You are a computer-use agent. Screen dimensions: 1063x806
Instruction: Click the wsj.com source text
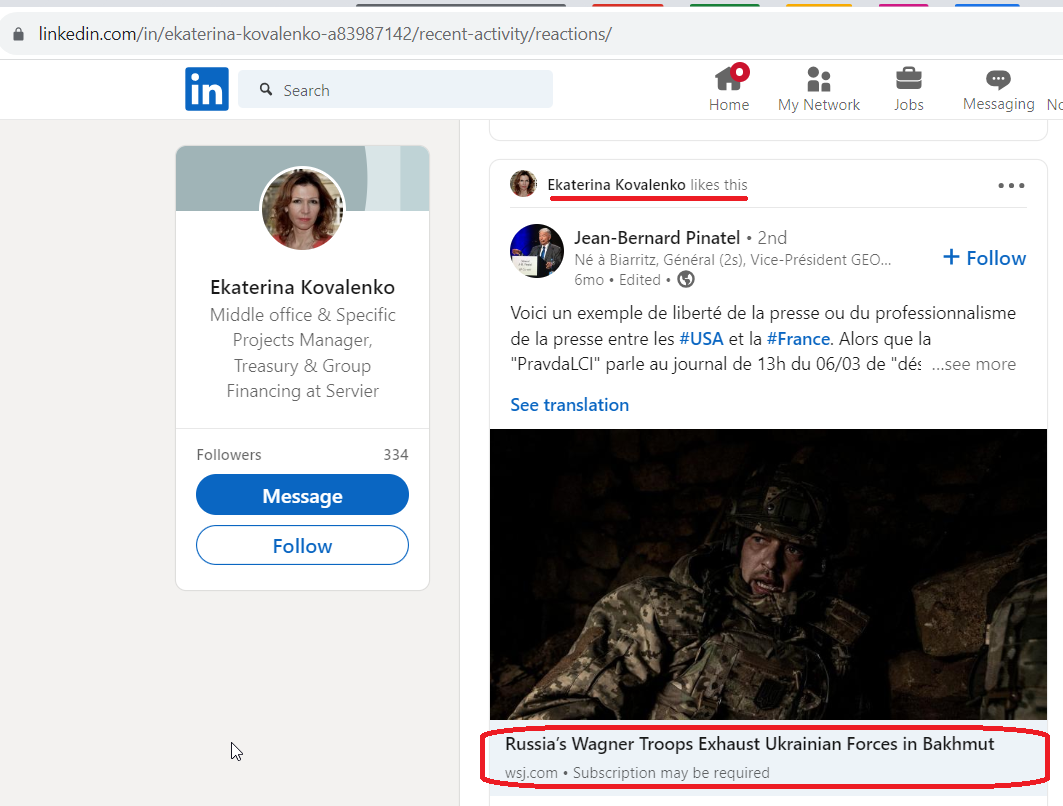[x=532, y=773]
